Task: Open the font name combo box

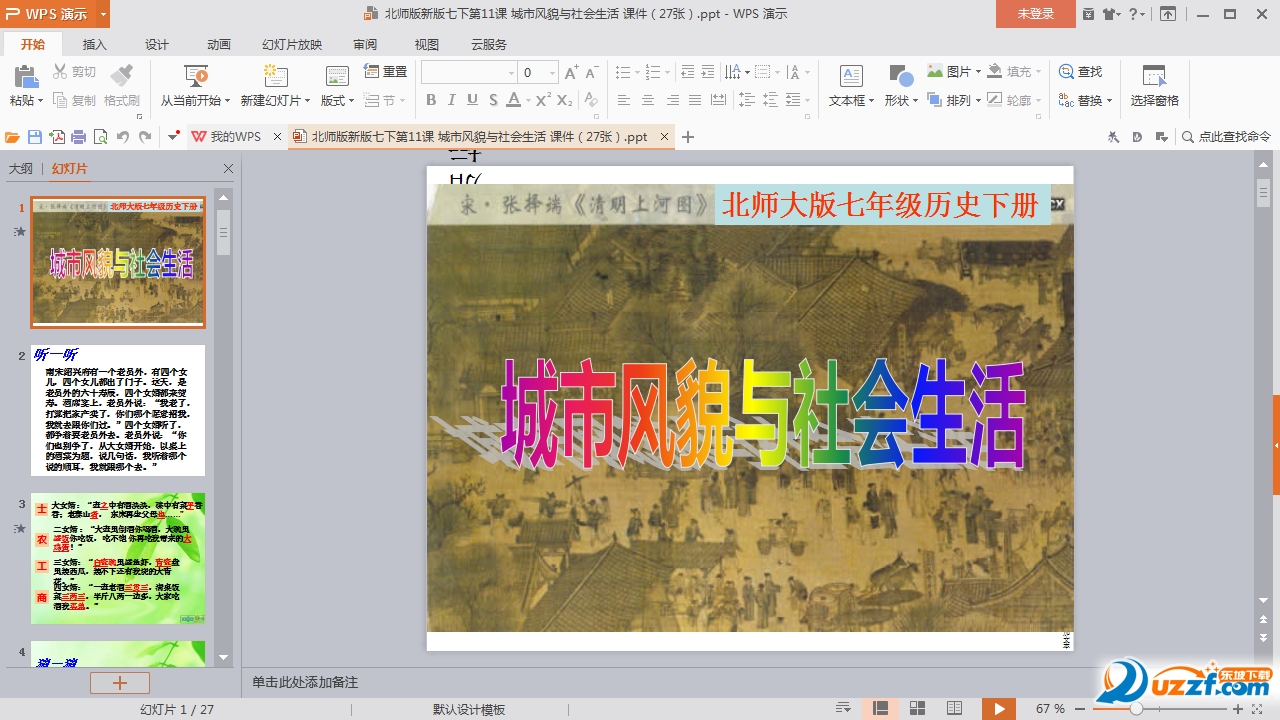Action: (x=469, y=72)
